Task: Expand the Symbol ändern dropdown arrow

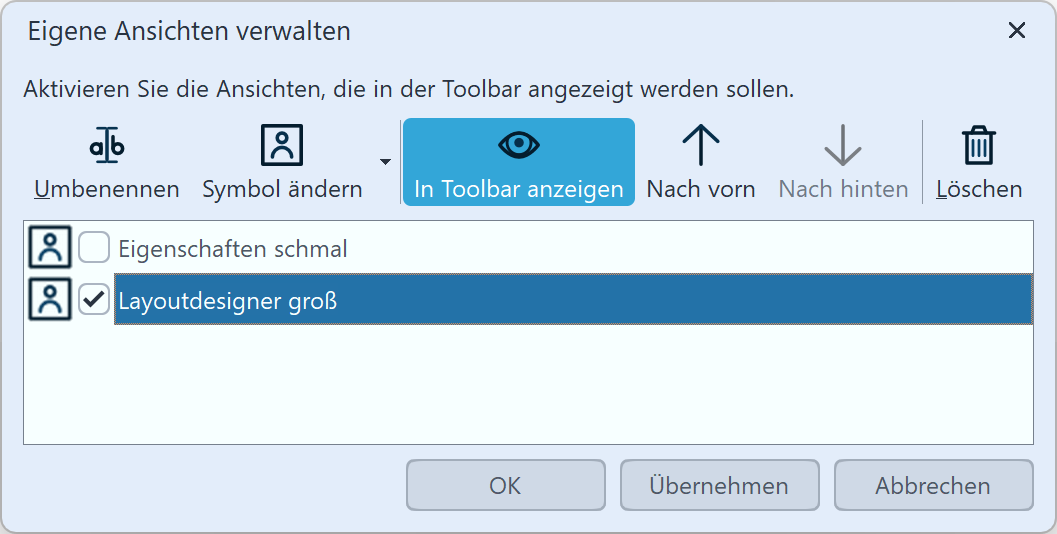Action: tap(384, 162)
